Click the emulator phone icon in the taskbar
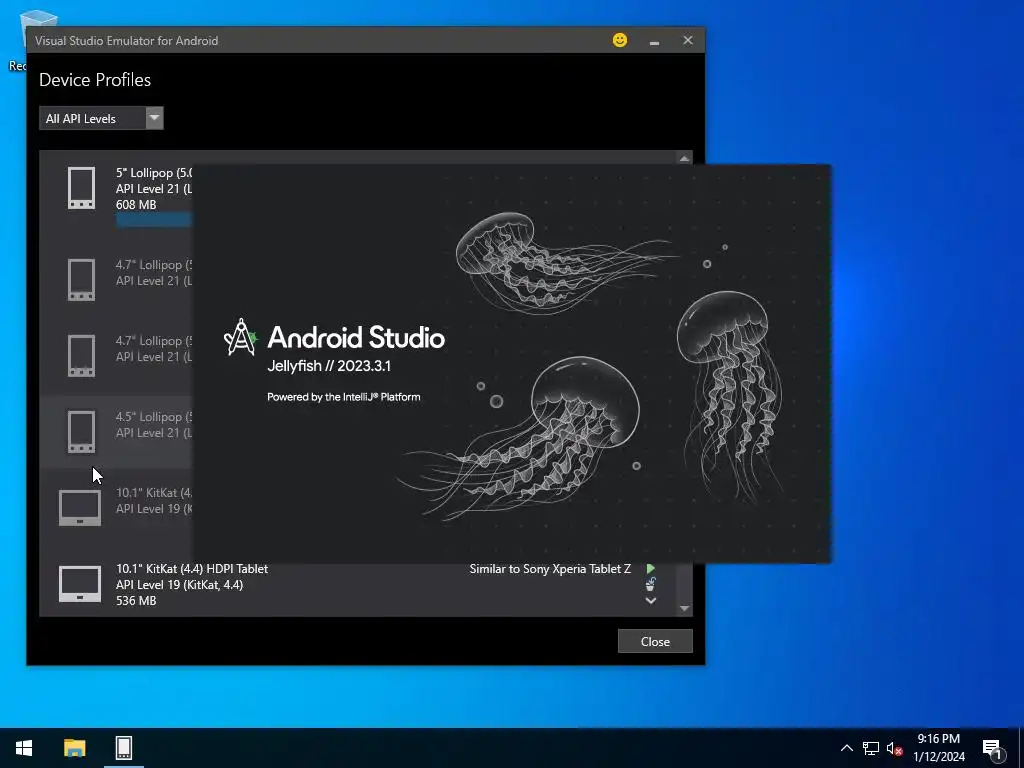This screenshot has width=1024, height=768. click(123, 748)
